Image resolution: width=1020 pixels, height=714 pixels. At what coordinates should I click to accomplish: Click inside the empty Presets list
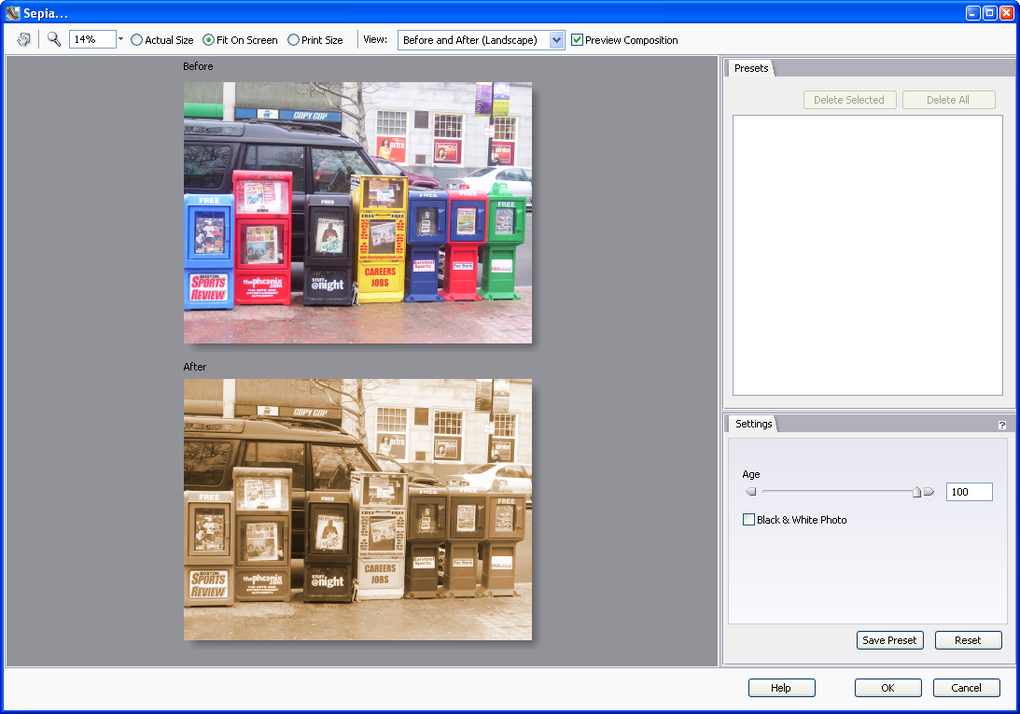pyautogui.click(x=867, y=255)
